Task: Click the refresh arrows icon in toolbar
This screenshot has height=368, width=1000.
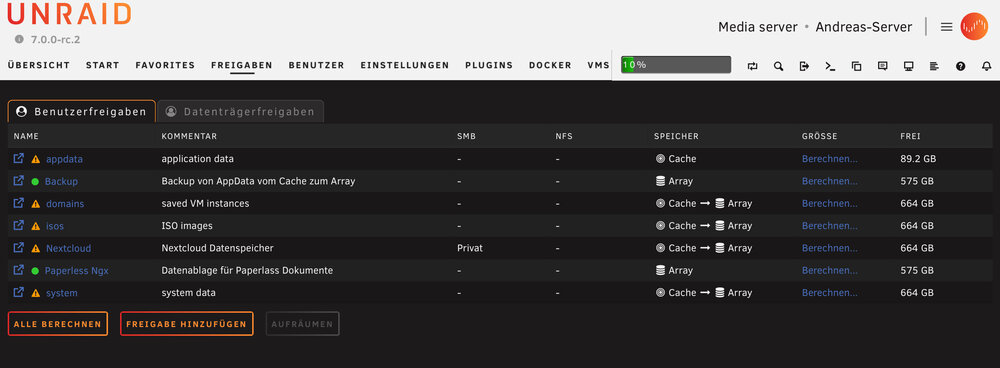Action: point(753,66)
